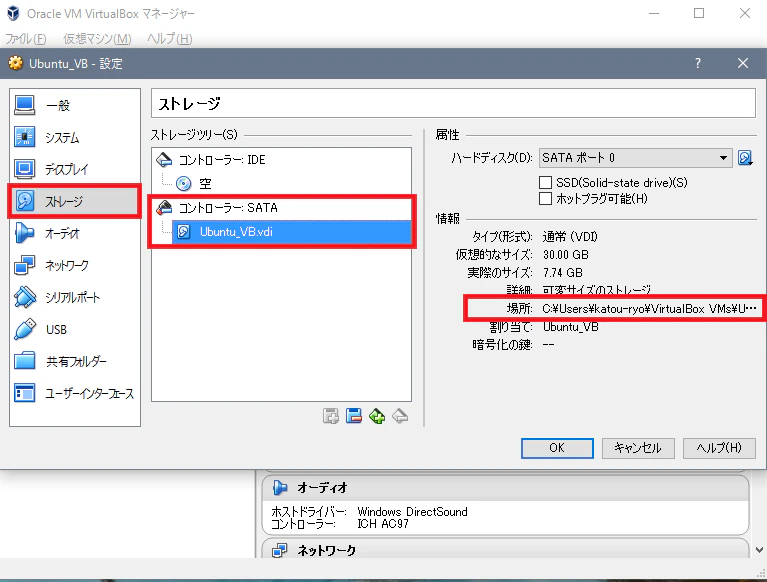Click the remove controller icon below storage tree
The height and width of the screenshot is (582, 767).
point(354,416)
